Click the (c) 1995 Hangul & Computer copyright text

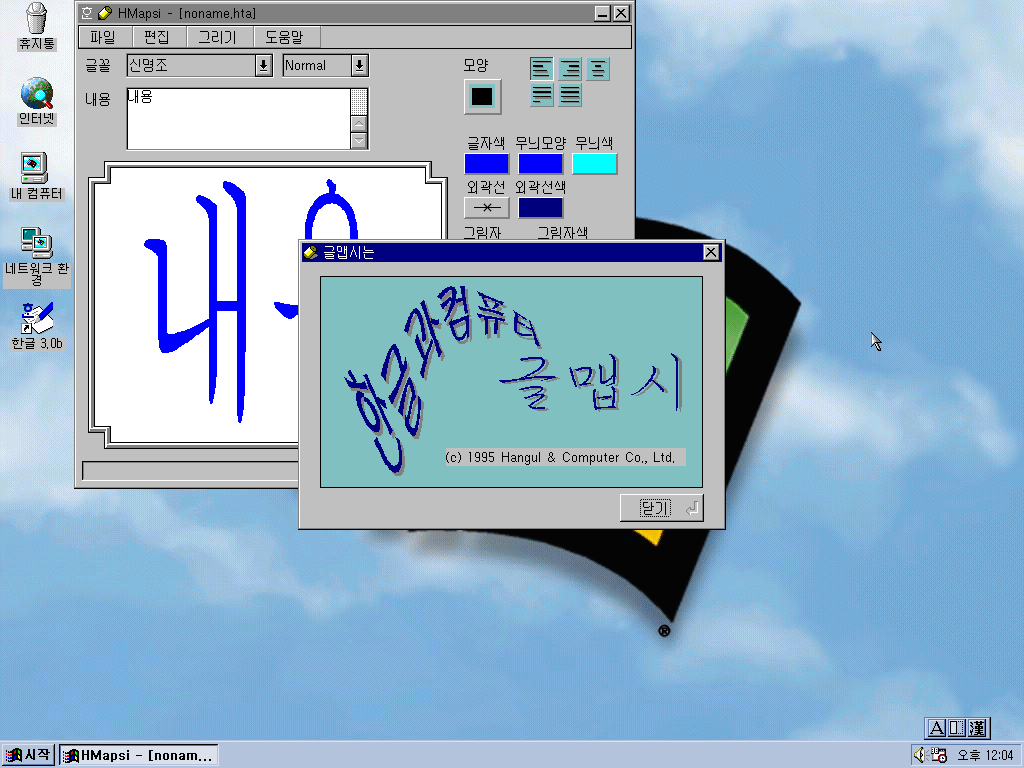pos(560,457)
